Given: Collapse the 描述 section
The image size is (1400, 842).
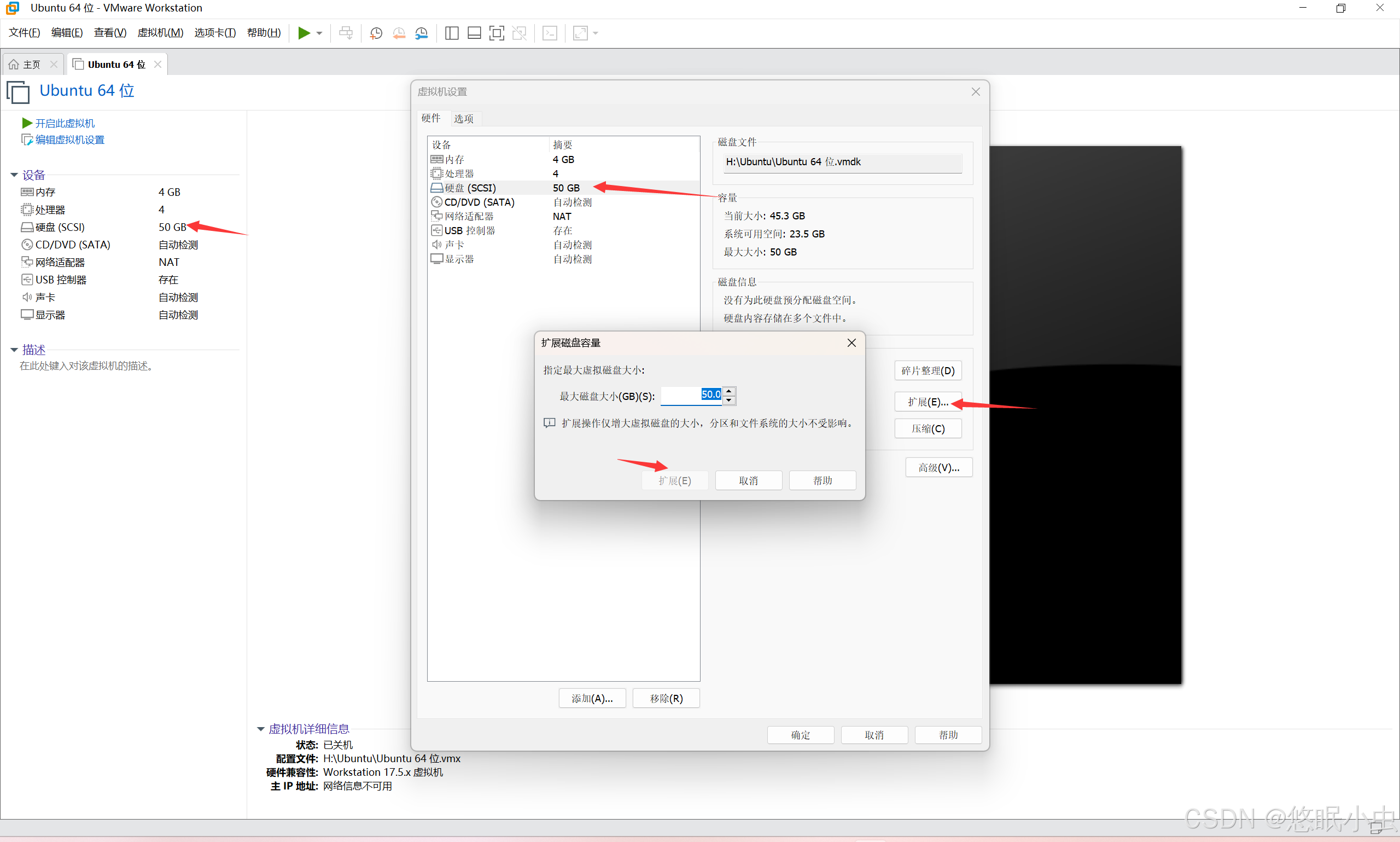Looking at the screenshot, I should (x=14, y=350).
